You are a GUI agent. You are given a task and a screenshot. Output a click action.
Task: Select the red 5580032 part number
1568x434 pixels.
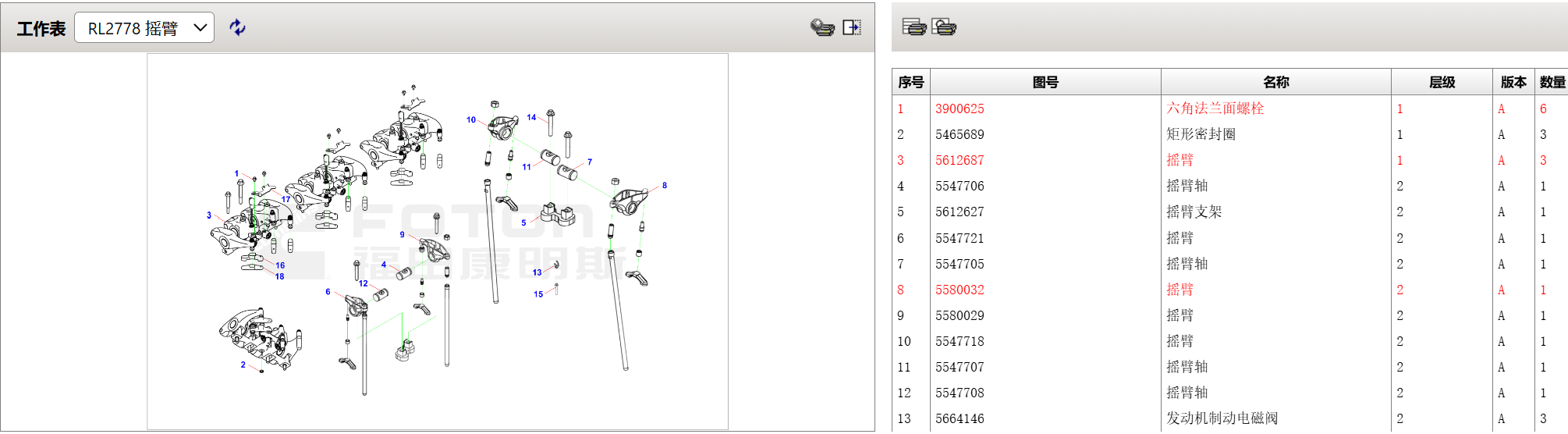[960, 290]
